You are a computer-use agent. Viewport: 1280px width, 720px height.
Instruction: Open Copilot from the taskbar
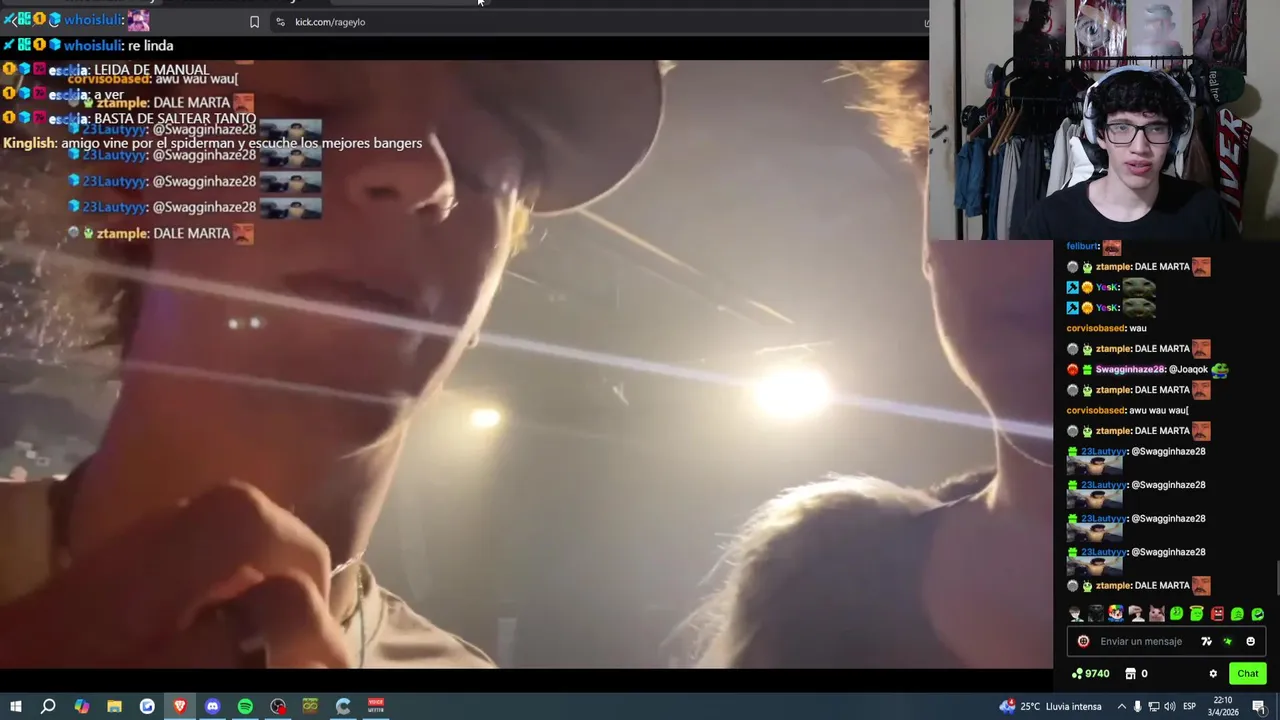(x=81, y=706)
